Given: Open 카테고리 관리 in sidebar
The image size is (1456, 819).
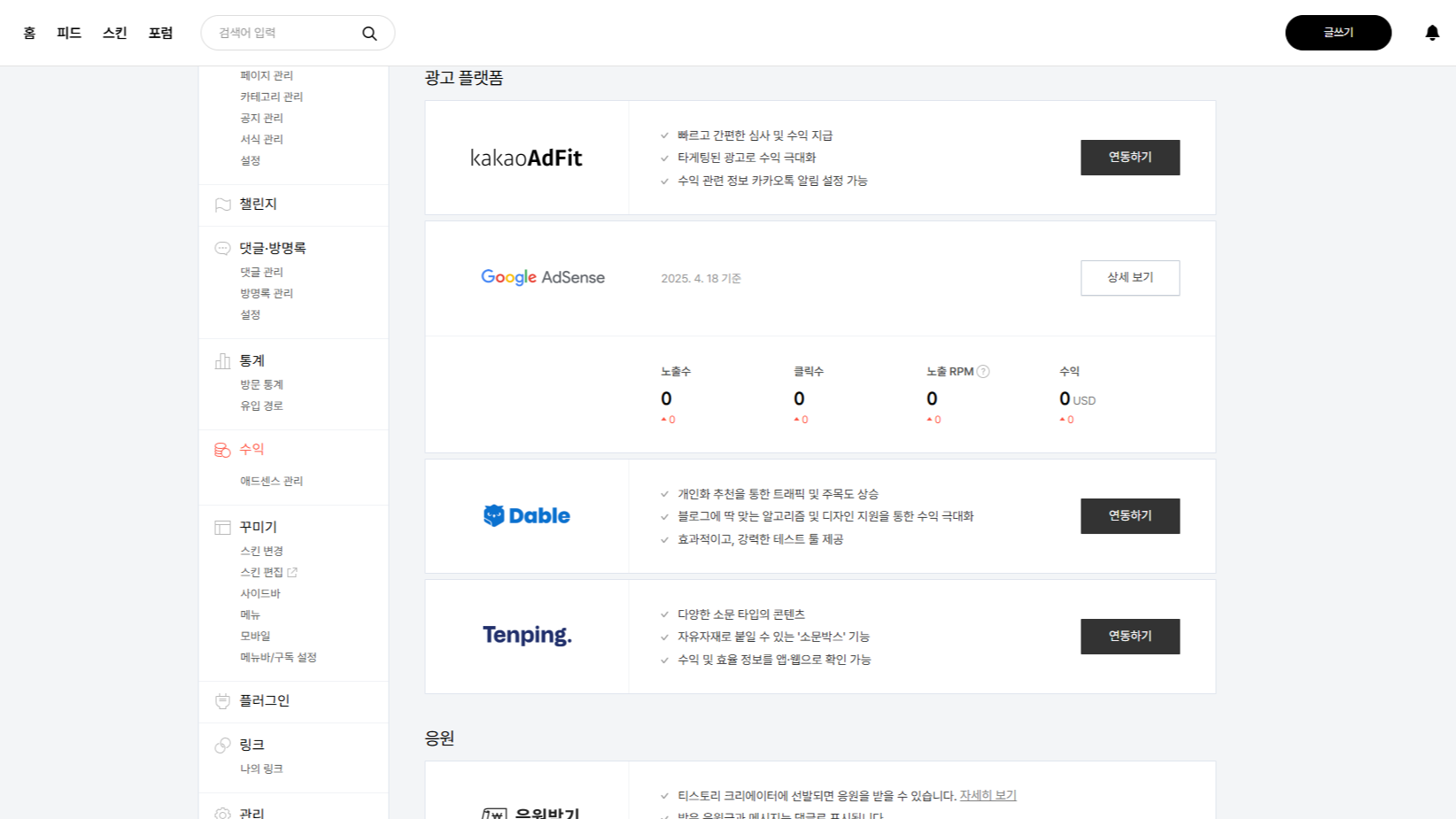Looking at the screenshot, I should (x=272, y=97).
